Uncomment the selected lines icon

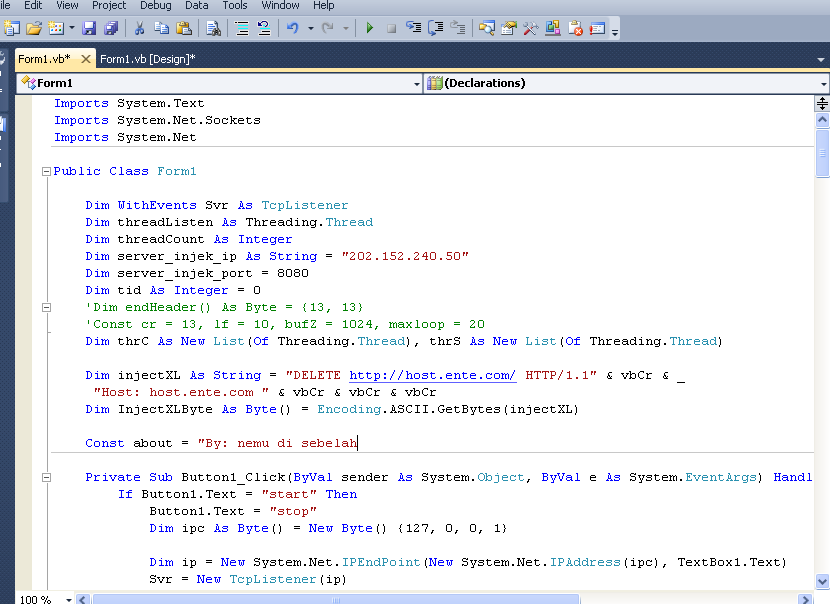tap(264, 28)
